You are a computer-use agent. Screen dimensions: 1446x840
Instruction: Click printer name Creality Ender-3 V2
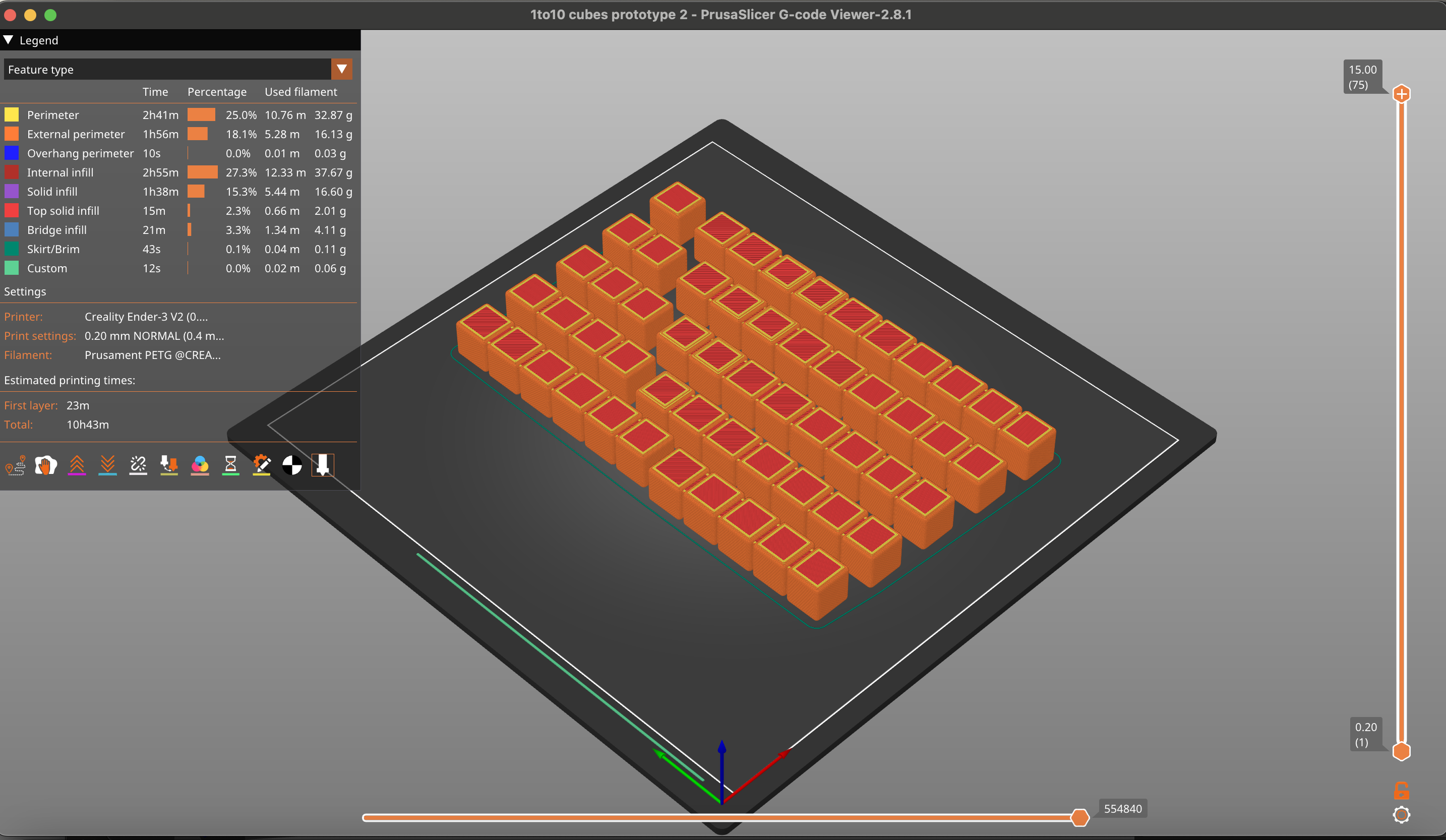coord(146,317)
